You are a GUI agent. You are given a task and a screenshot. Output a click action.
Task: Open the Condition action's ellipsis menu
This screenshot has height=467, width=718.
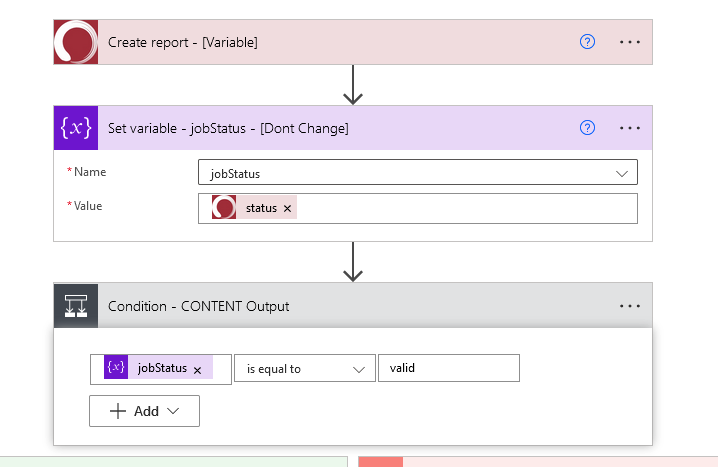click(629, 306)
